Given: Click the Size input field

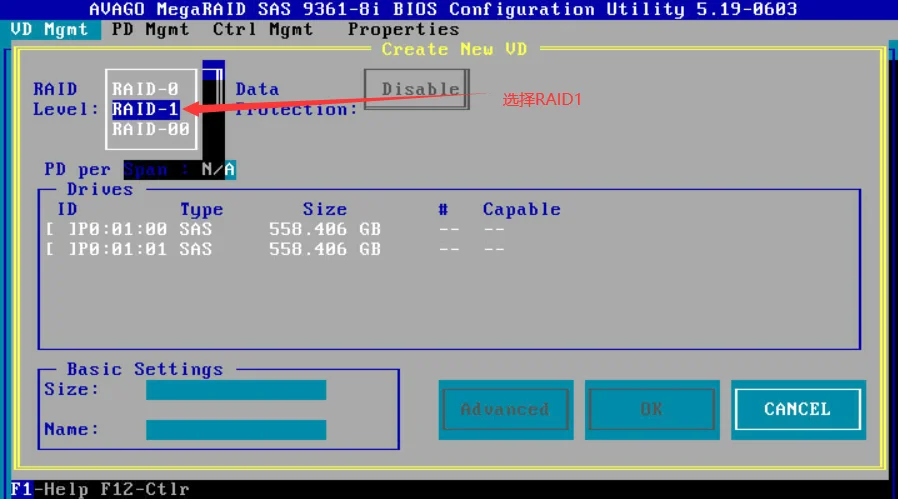Looking at the screenshot, I should (236, 390).
